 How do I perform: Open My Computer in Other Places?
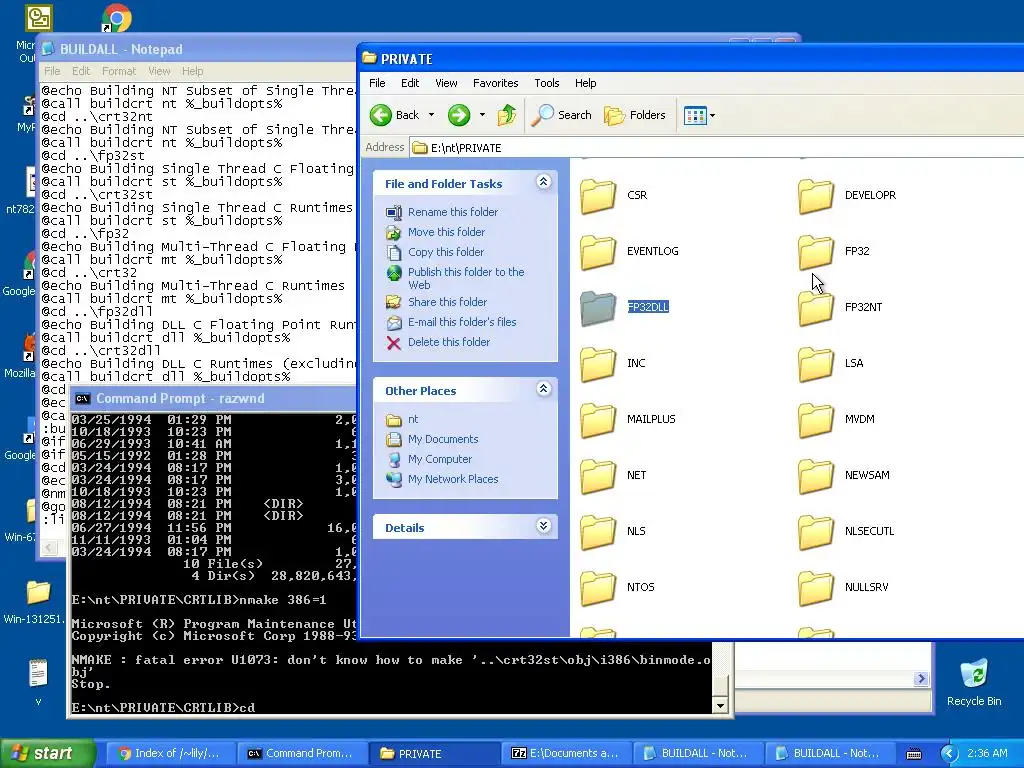440,459
